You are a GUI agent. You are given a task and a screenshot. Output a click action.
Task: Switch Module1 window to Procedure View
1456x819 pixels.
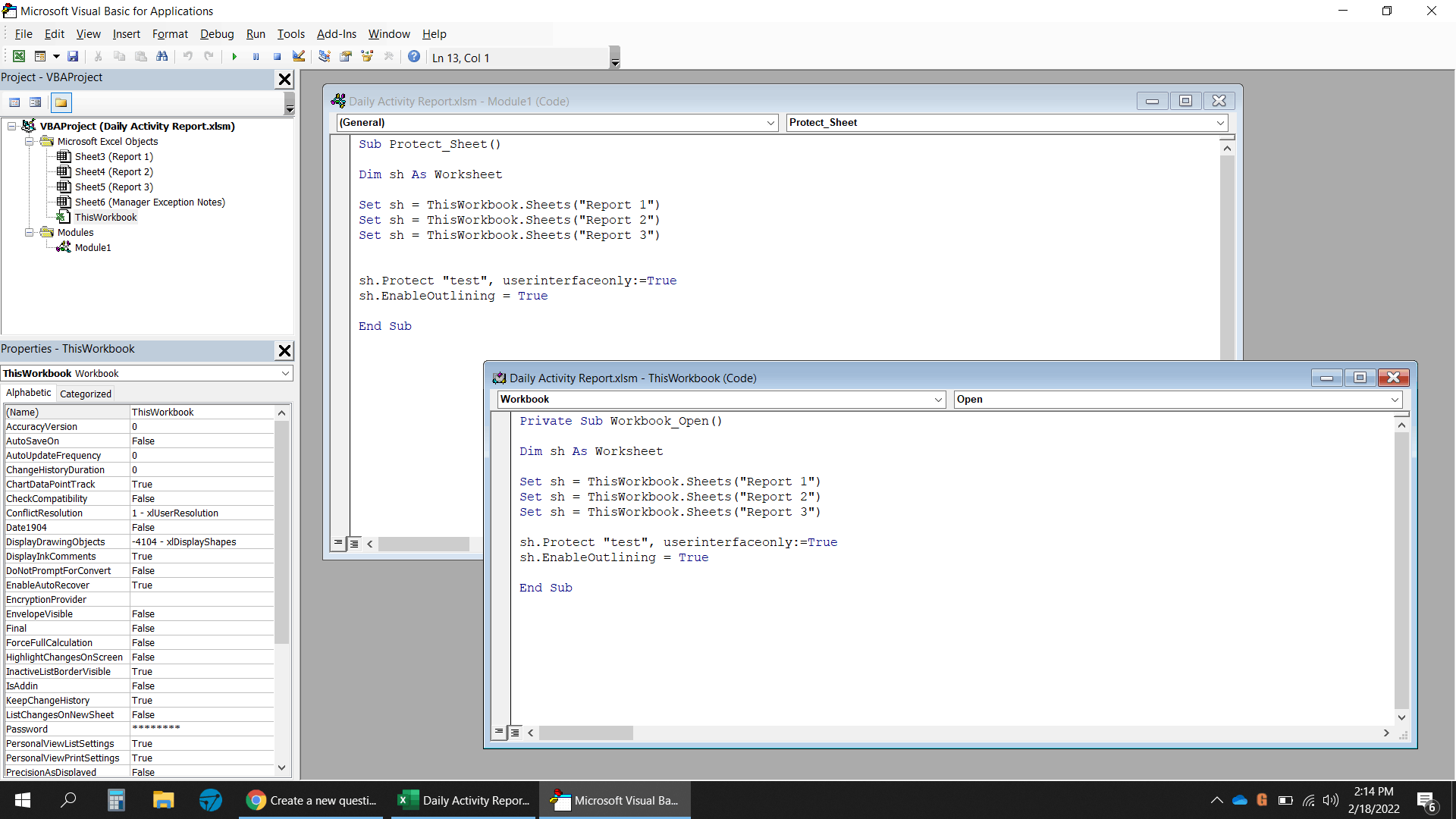(338, 543)
